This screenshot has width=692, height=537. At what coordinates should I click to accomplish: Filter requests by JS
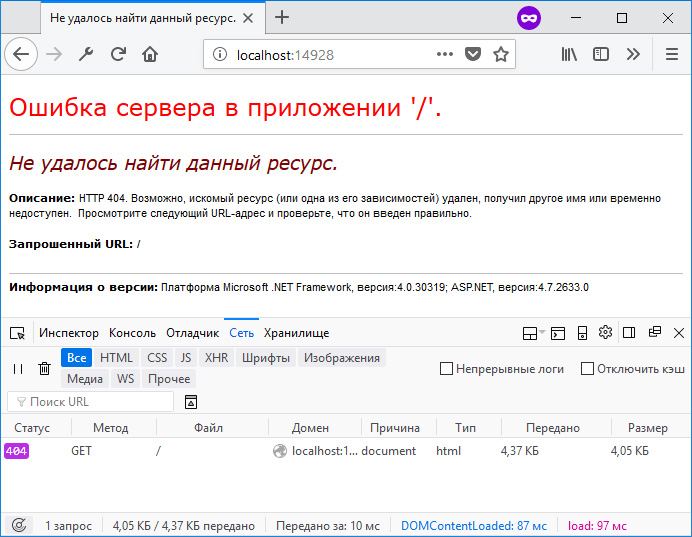click(x=186, y=358)
